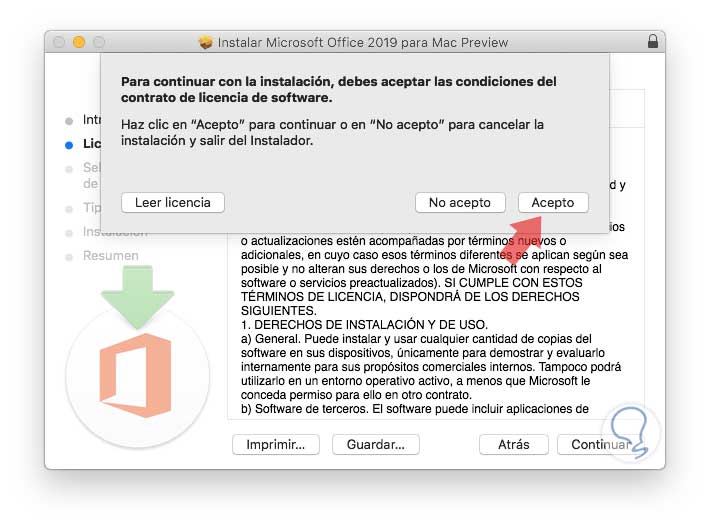Click the bold heading 'Para continuar con la instalación'
Image resolution: width=710 pixels, height=528 pixels.
click(339, 89)
